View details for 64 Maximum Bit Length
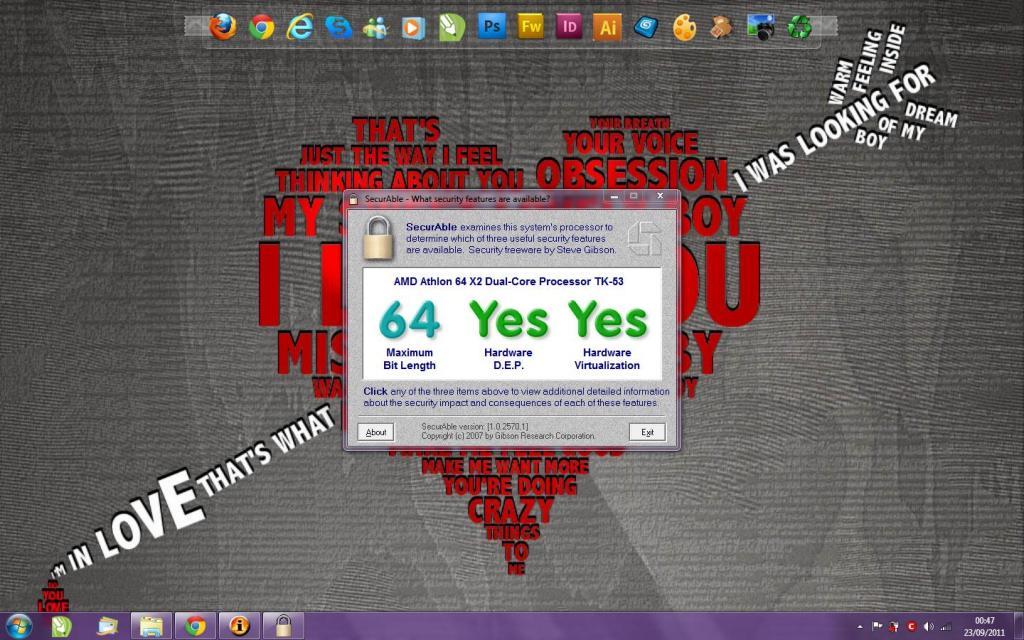Viewport: 1024px width, 640px height. pos(409,333)
